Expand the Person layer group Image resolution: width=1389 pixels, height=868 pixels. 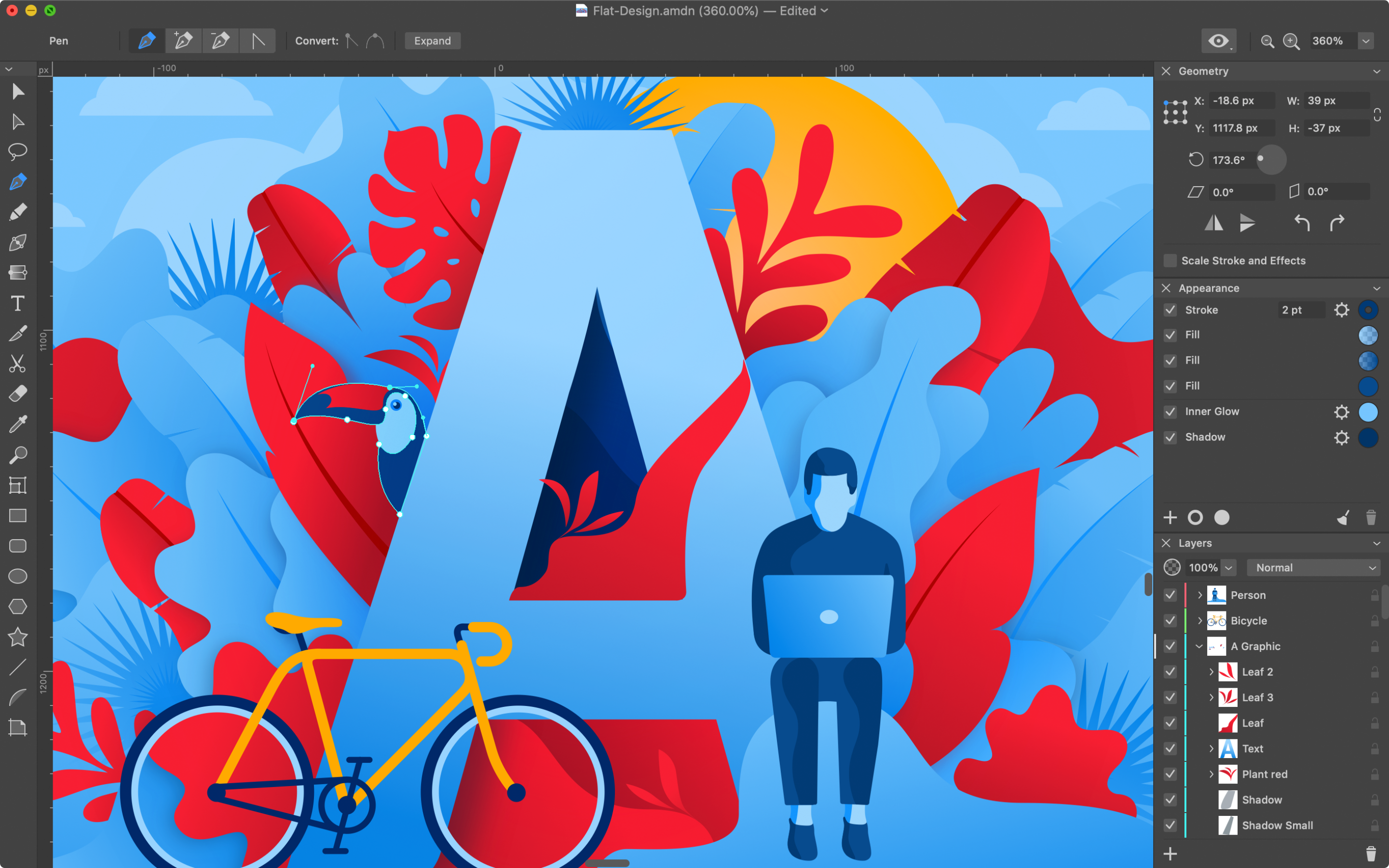[1199, 596]
